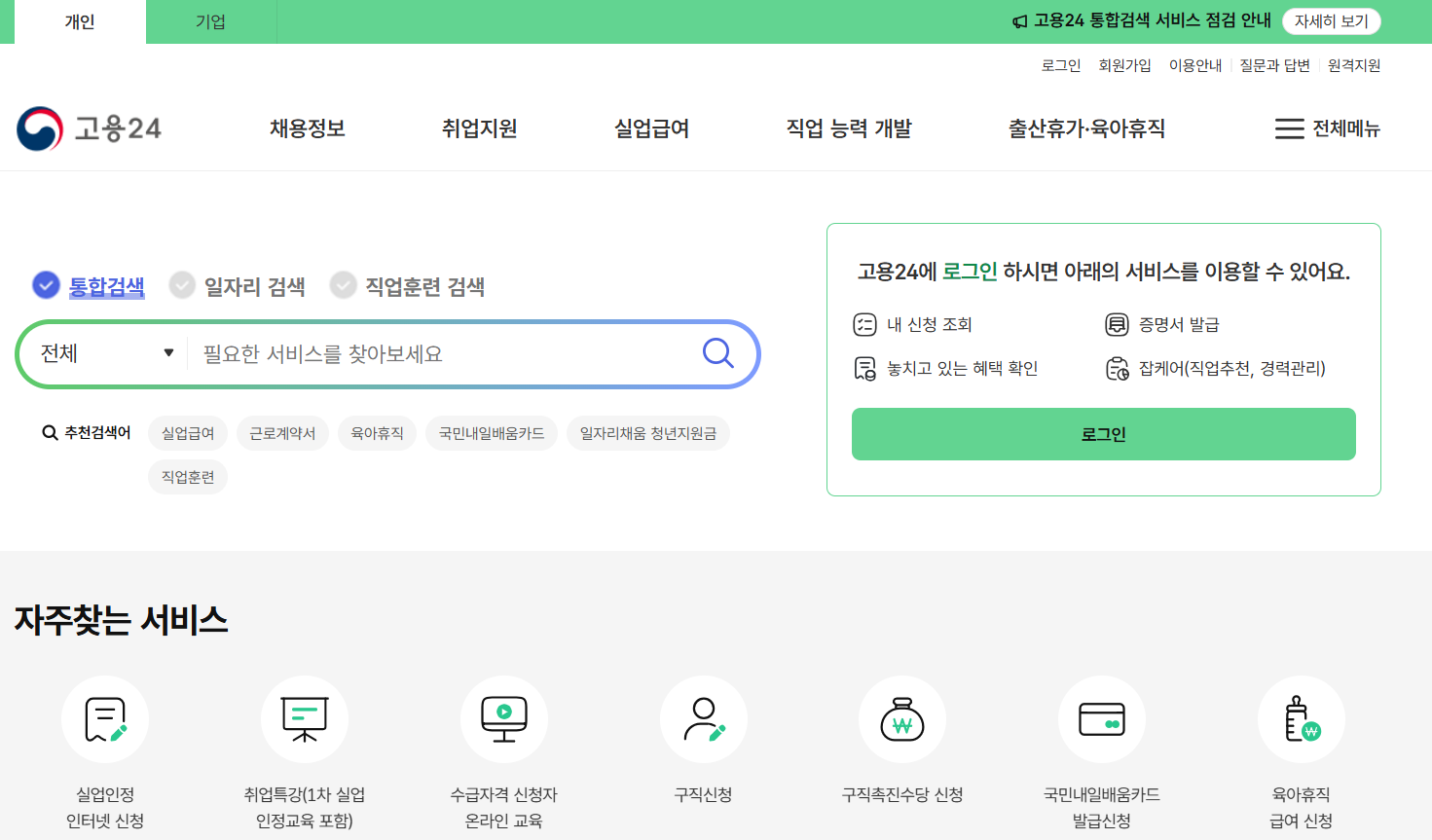Click the top 로그인 link
This screenshot has width=1432, height=840.
pyautogui.click(x=1061, y=65)
